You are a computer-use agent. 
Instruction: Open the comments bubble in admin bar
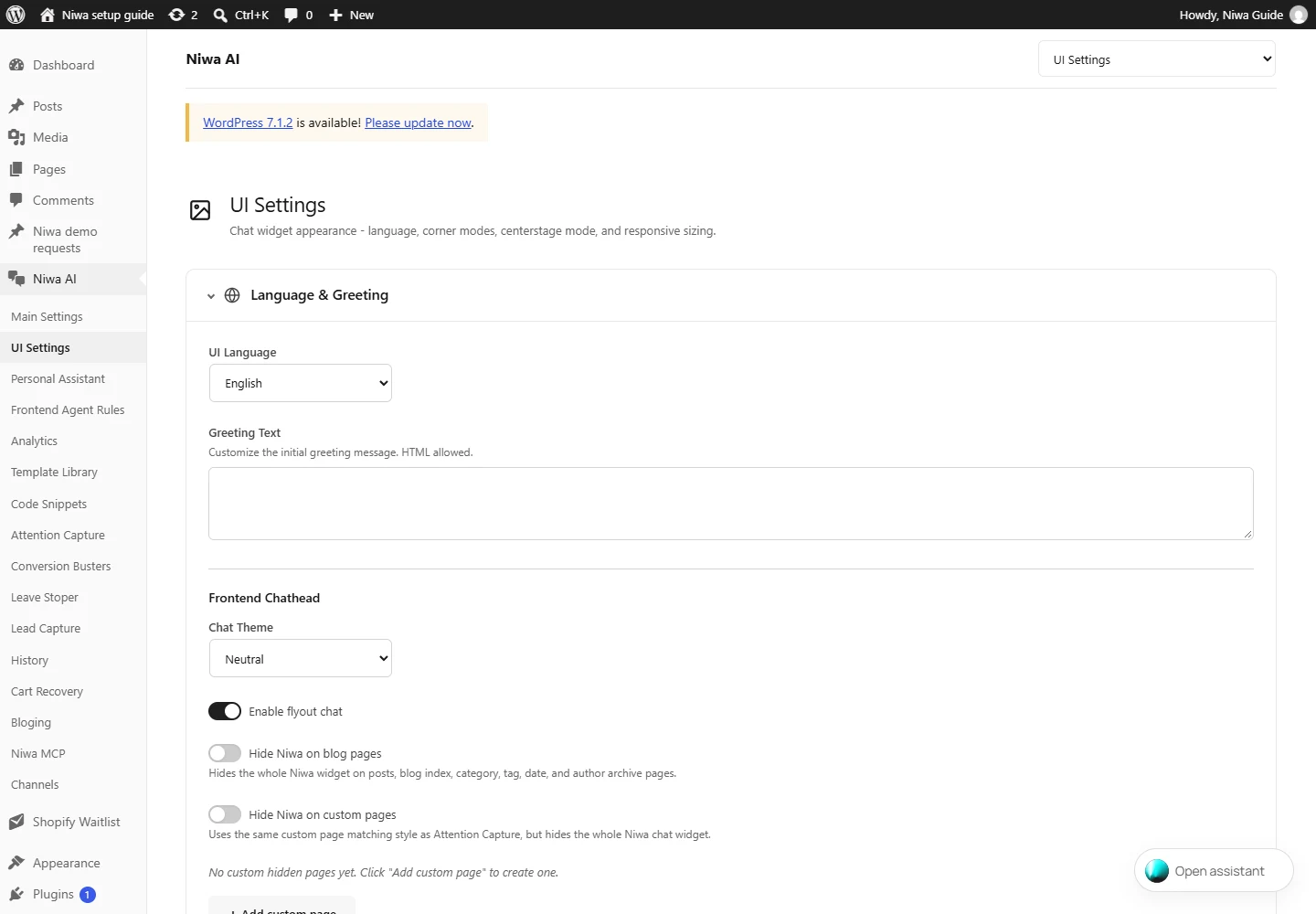pos(291,15)
